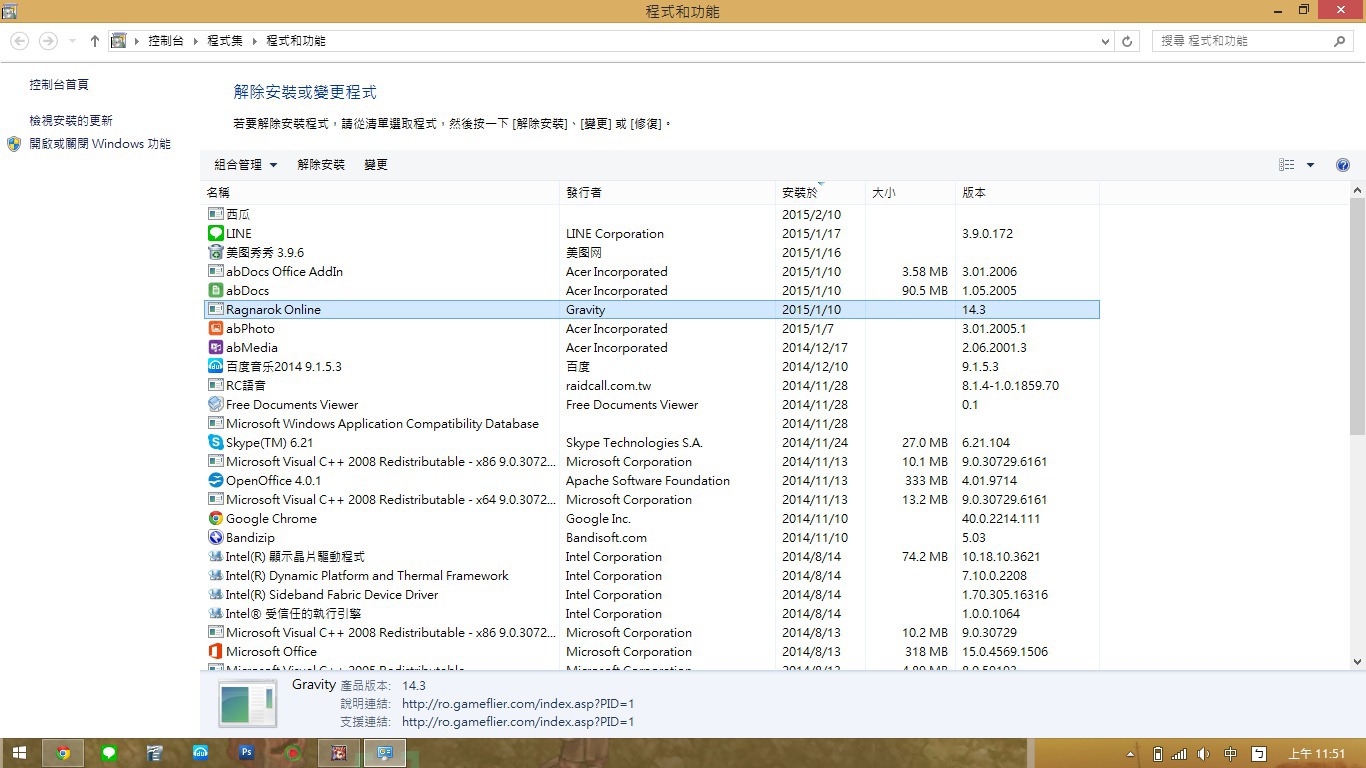
Task: Click the Free Documents Viewer icon
Action: 215,404
